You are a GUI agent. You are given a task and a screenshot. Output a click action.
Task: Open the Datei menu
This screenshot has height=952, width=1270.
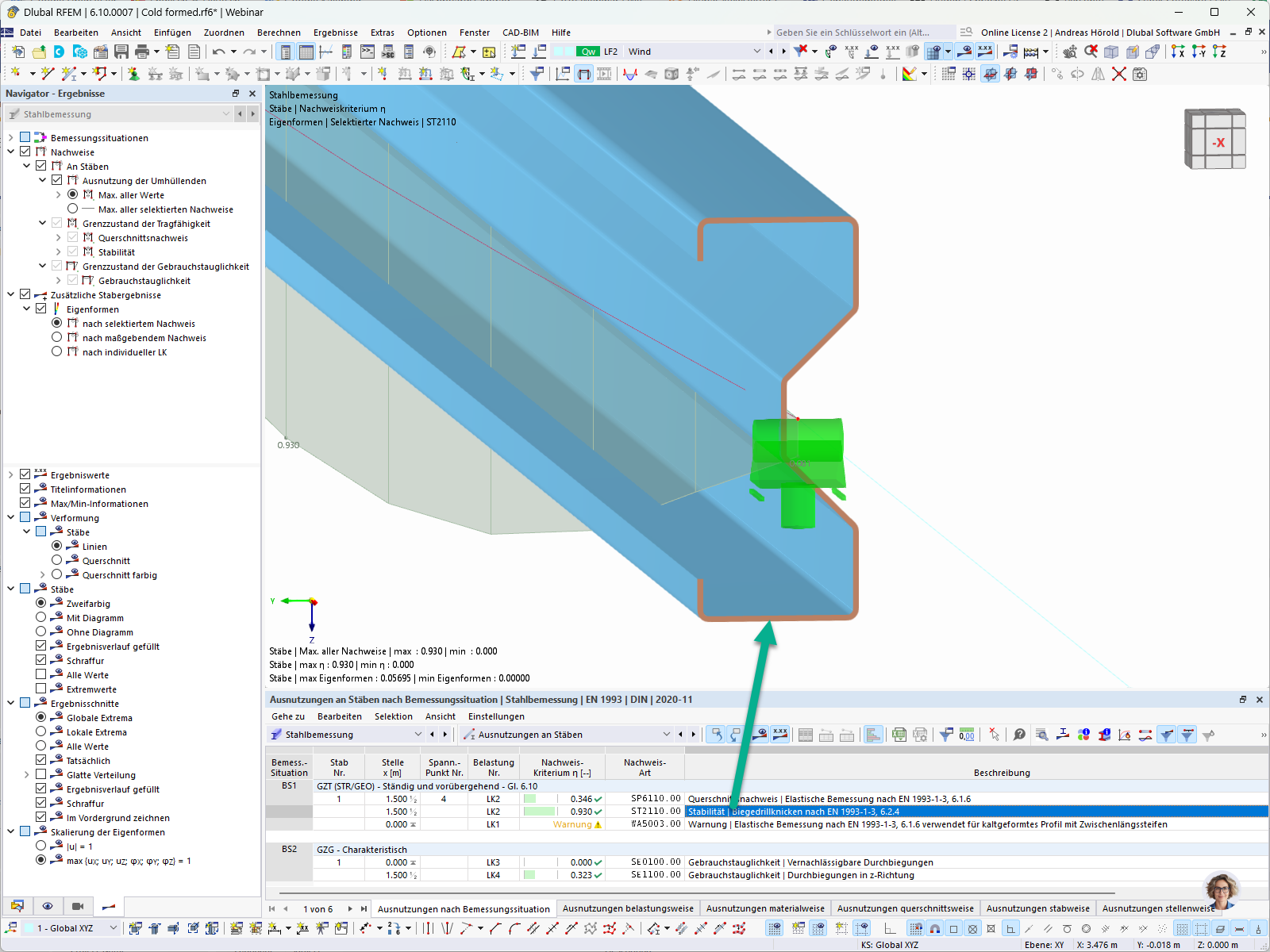pos(31,33)
